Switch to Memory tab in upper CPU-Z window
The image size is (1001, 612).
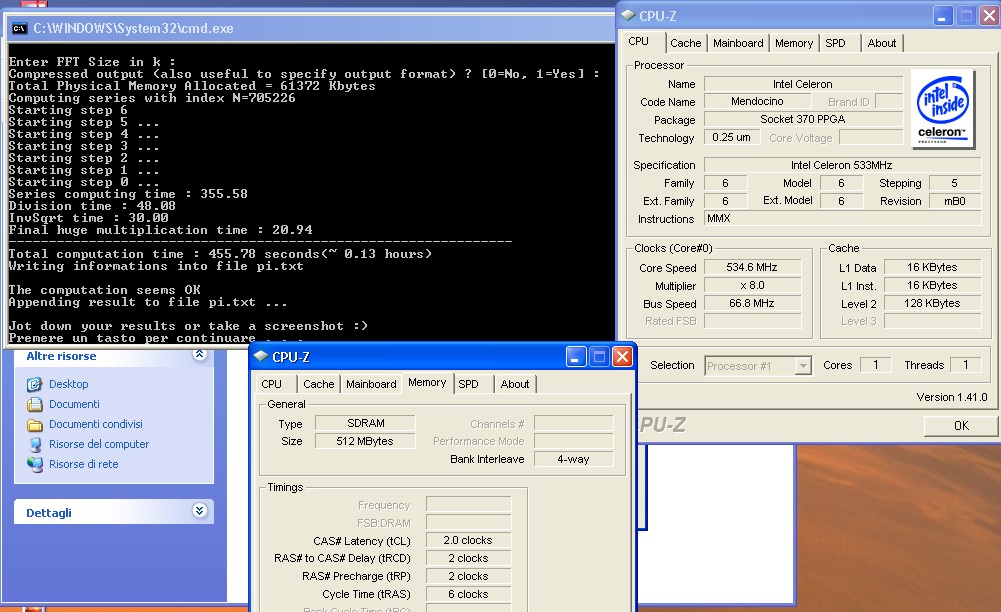pyautogui.click(x=794, y=43)
